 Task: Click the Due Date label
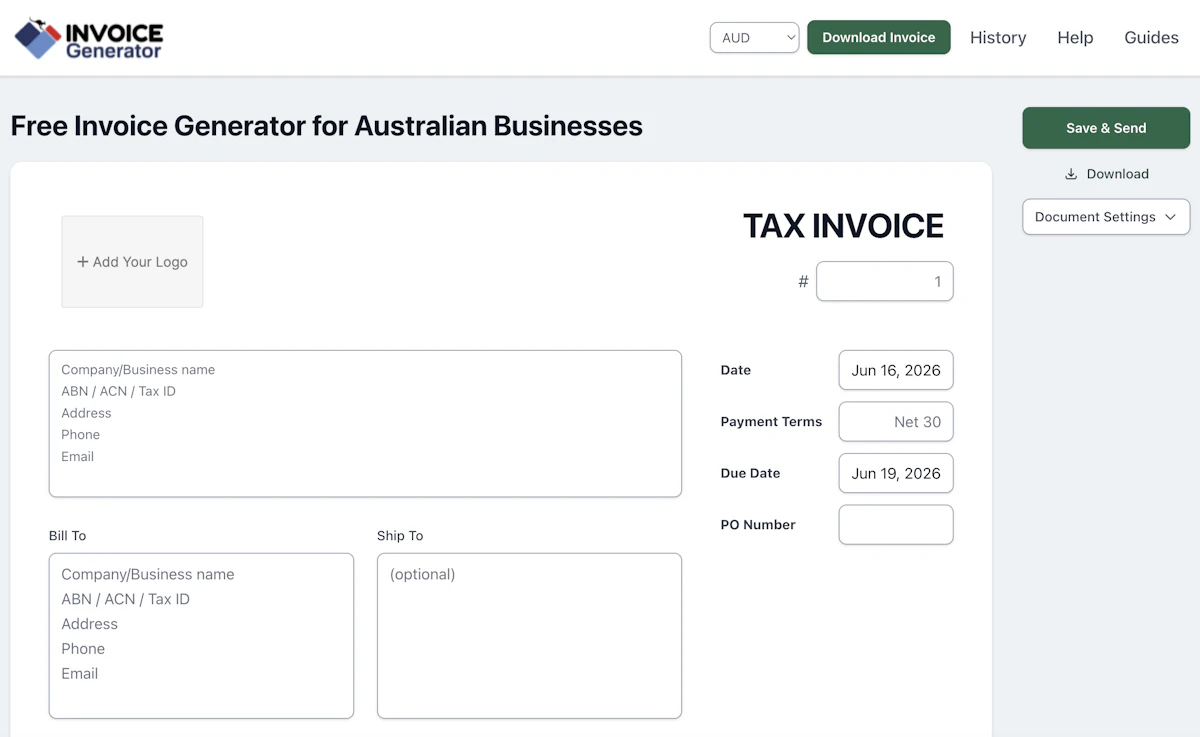tap(750, 473)
